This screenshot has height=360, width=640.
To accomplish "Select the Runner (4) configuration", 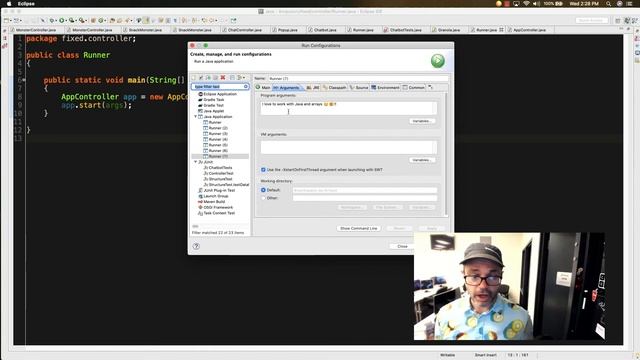I will tap(216, 140).
